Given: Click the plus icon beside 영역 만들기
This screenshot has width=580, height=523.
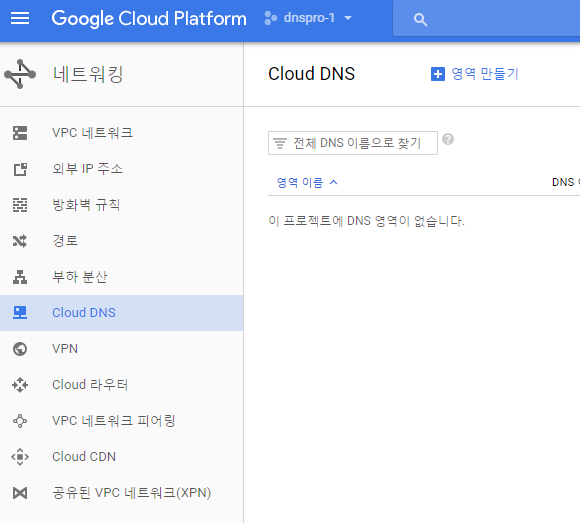Looking at the screenshot, I should pyautogui.click(x=438, y=74).
